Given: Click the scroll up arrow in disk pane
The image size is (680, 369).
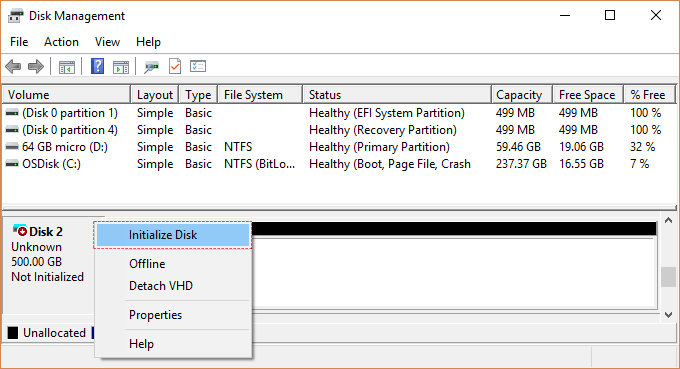Looking at the screenshot, I should tap(668, 221).
